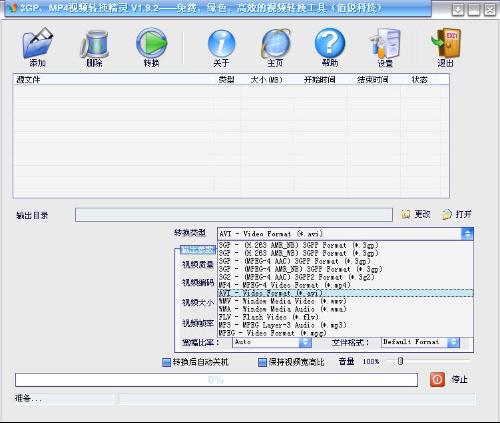
Task: Select WMA - Window Media Audio option
Action: (x=345, y=309)
